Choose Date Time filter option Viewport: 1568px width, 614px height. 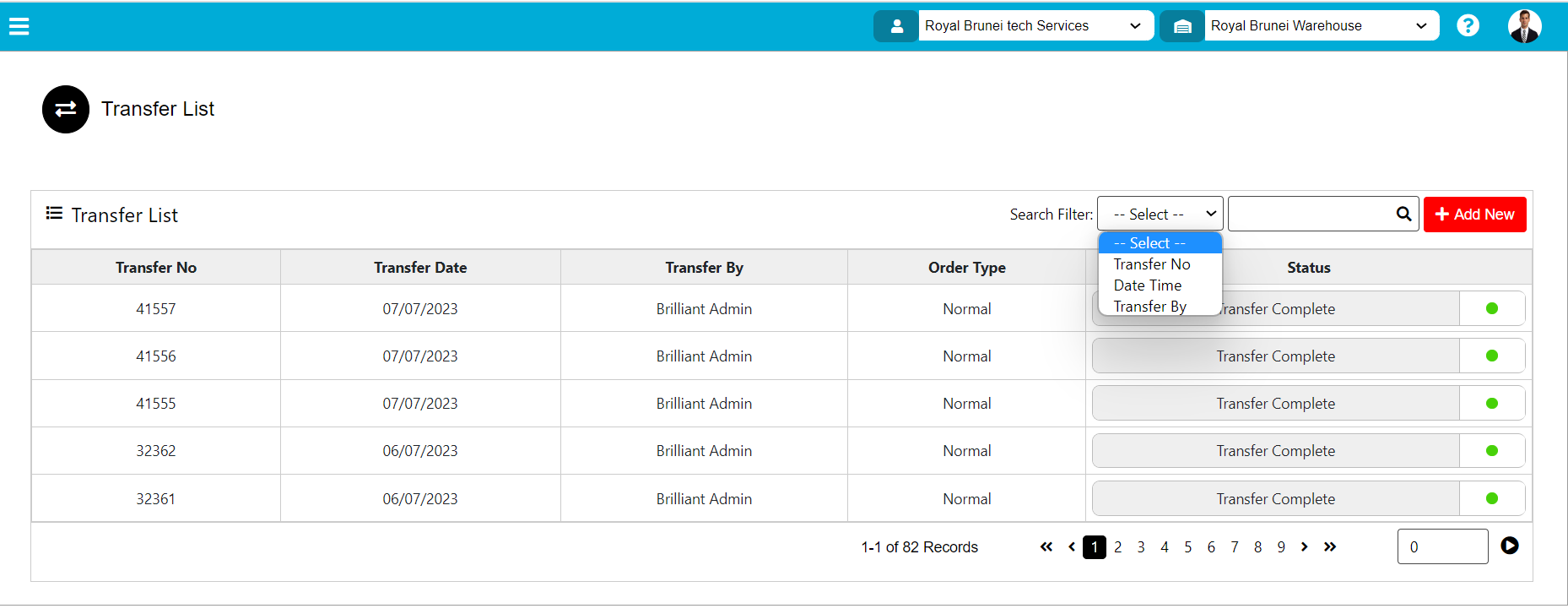1148,285
